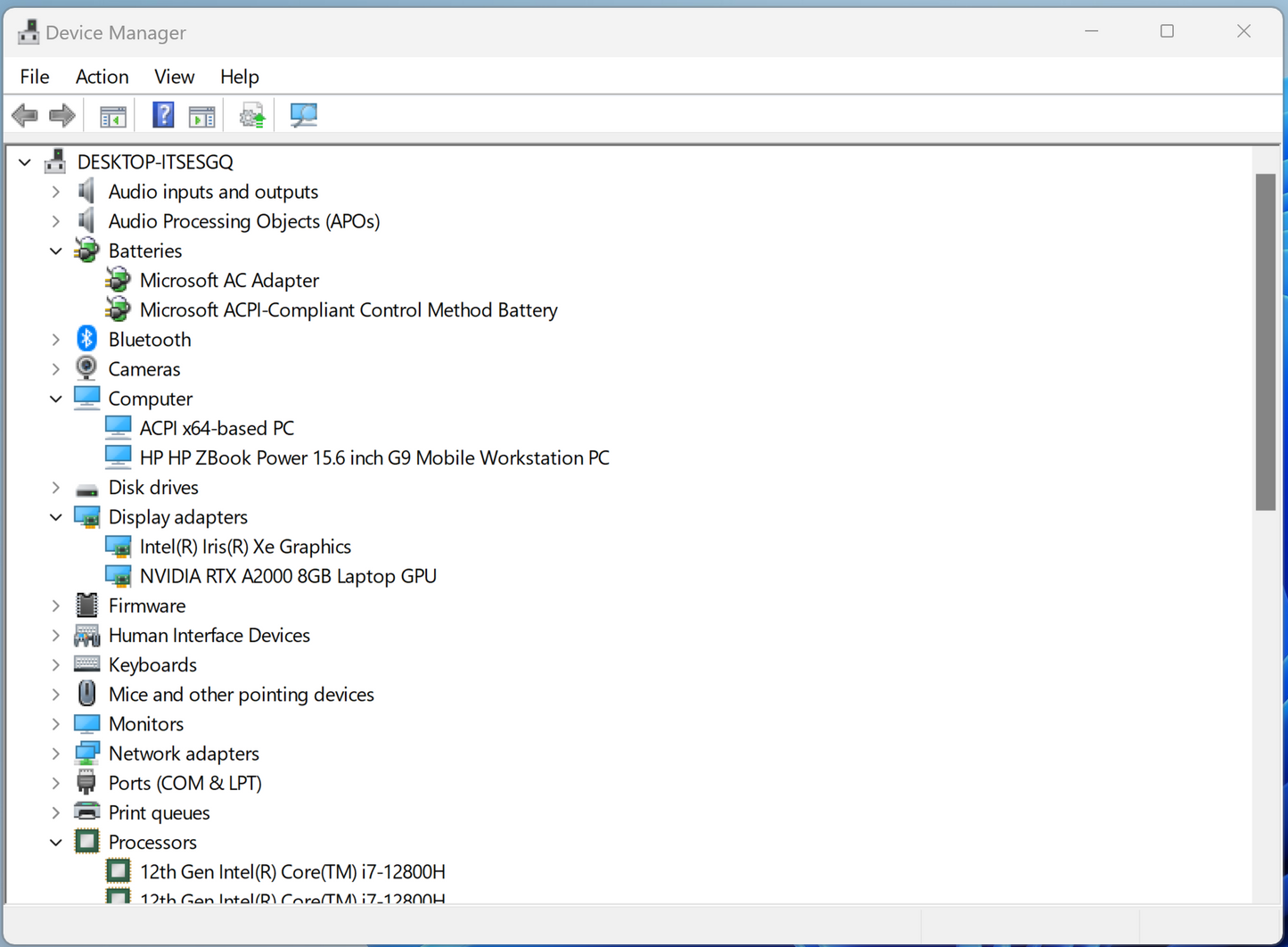Collapse the Computer category

[56, 399]
